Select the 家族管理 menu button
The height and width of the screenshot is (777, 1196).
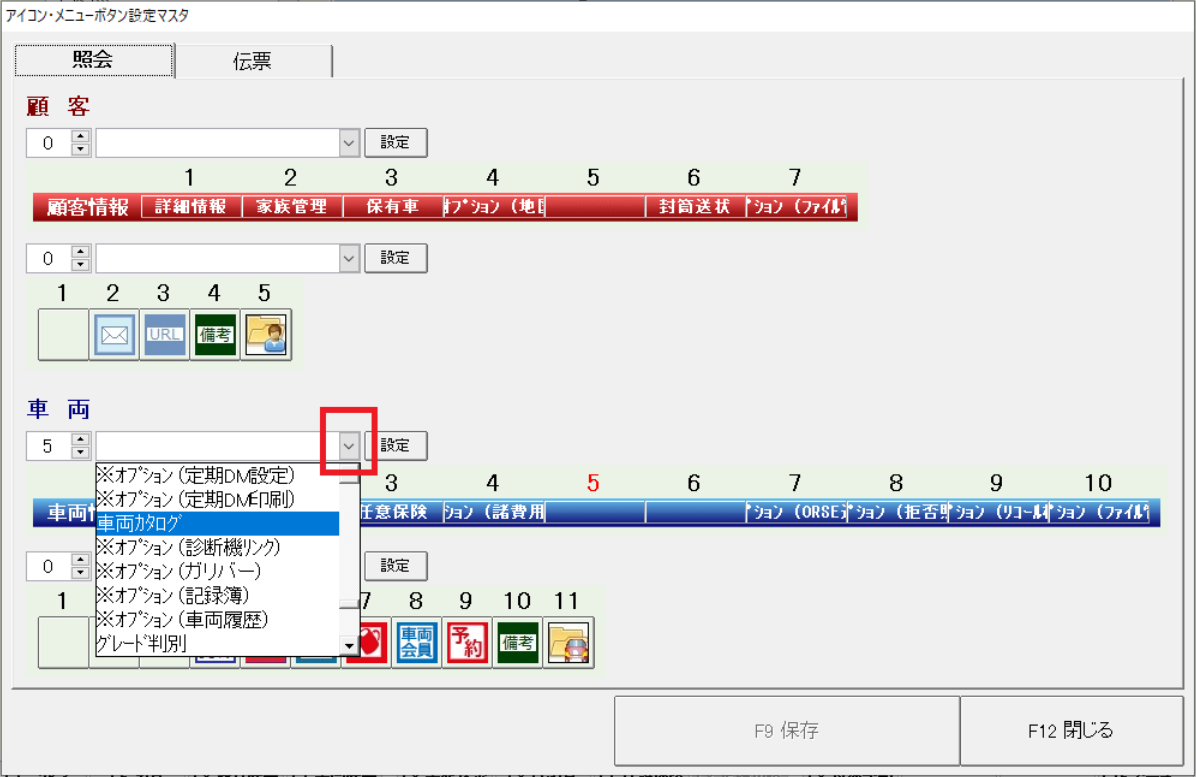(292, 207)
